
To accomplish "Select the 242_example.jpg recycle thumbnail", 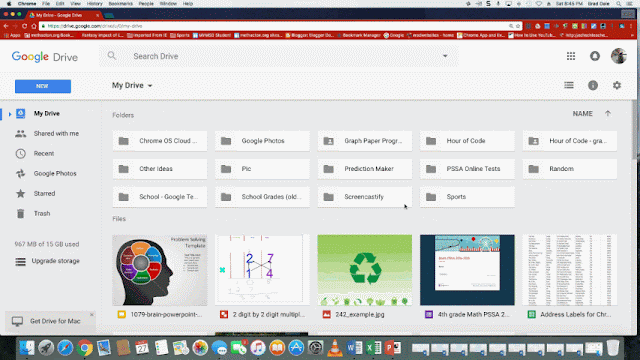I will (x=364, y=270).
